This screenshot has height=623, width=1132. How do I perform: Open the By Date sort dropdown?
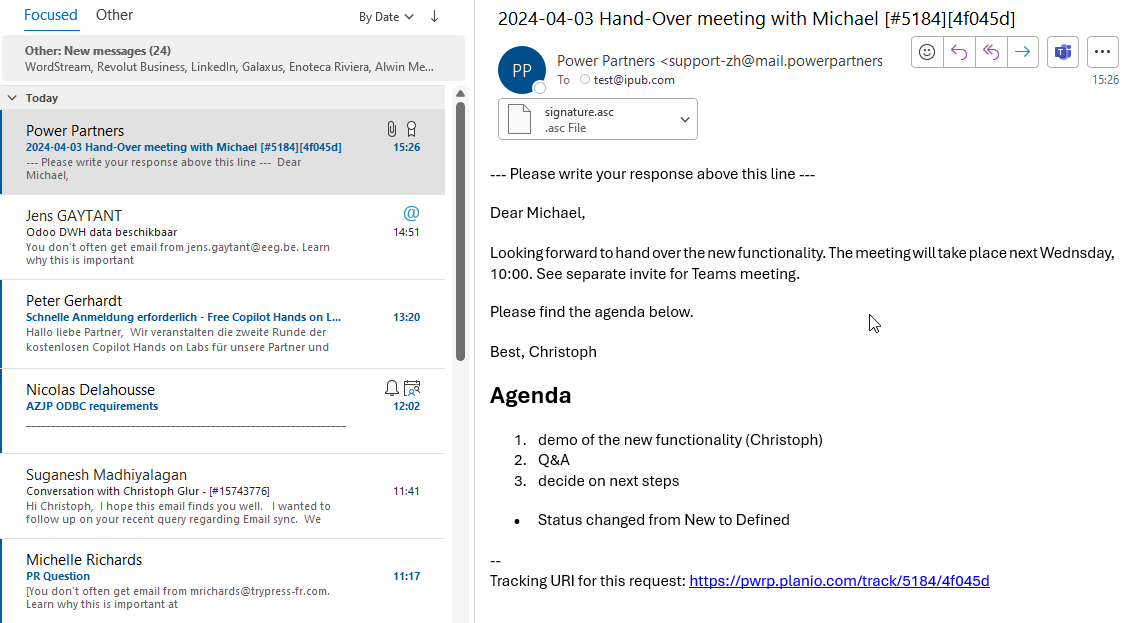pyautogui.click(x=386, y=17)
